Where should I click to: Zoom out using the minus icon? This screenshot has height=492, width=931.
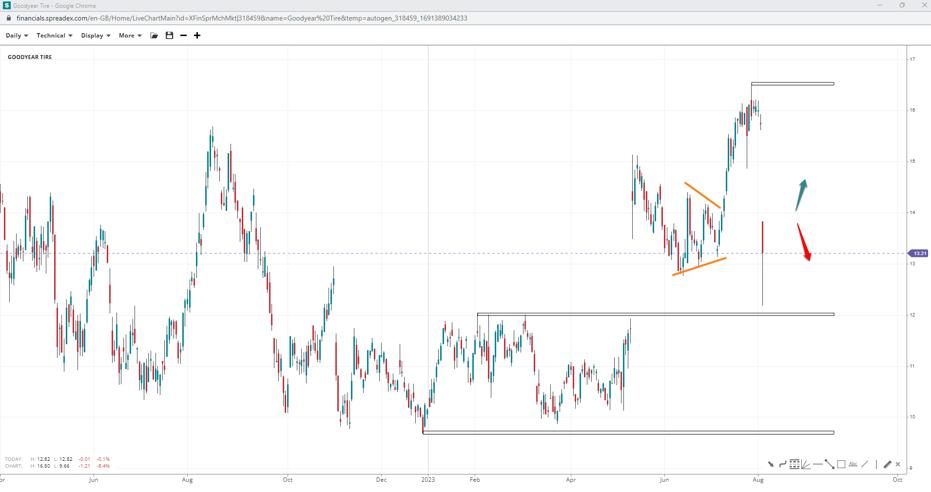click(x=183, y=36)
